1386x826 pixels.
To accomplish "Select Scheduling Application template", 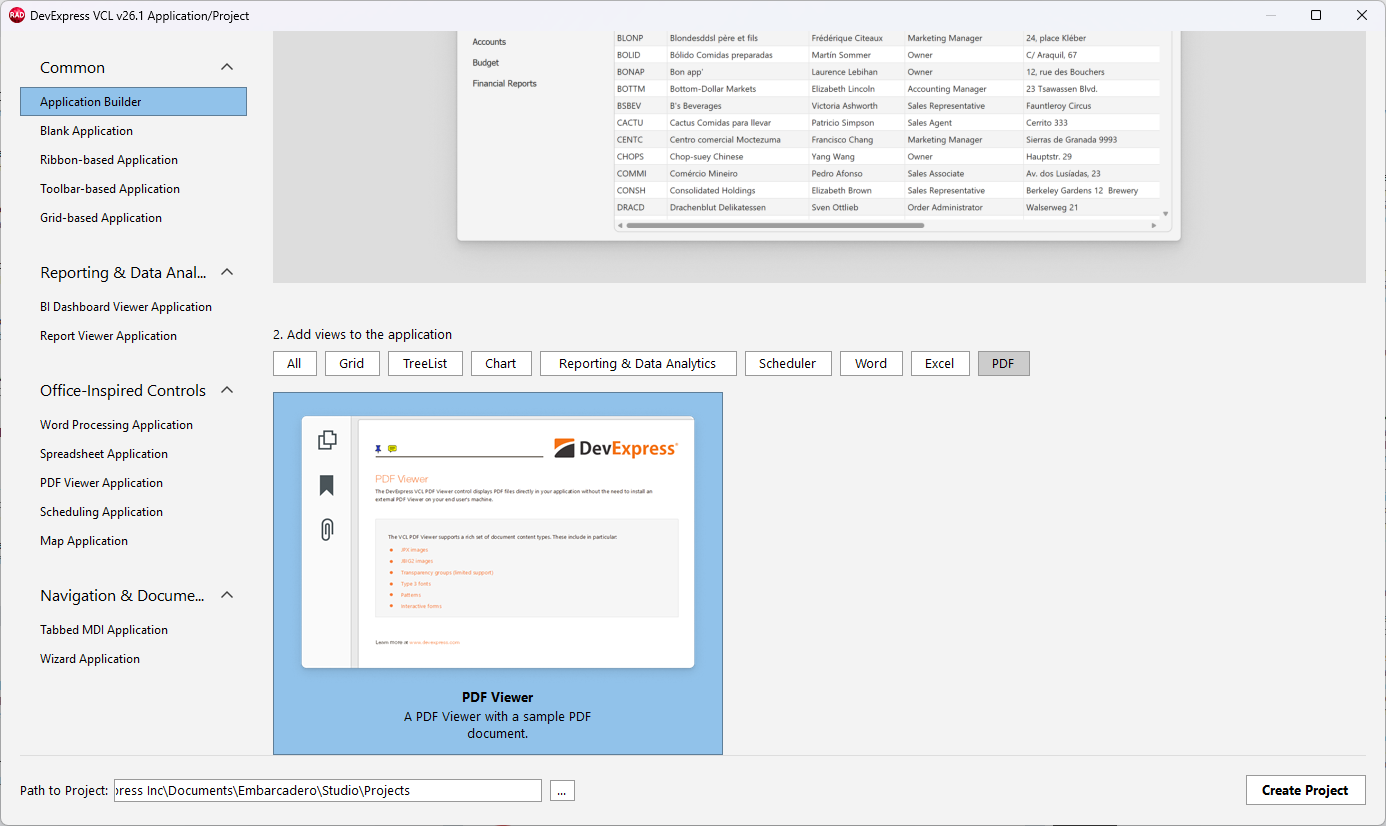I will [x=133, y=512].
